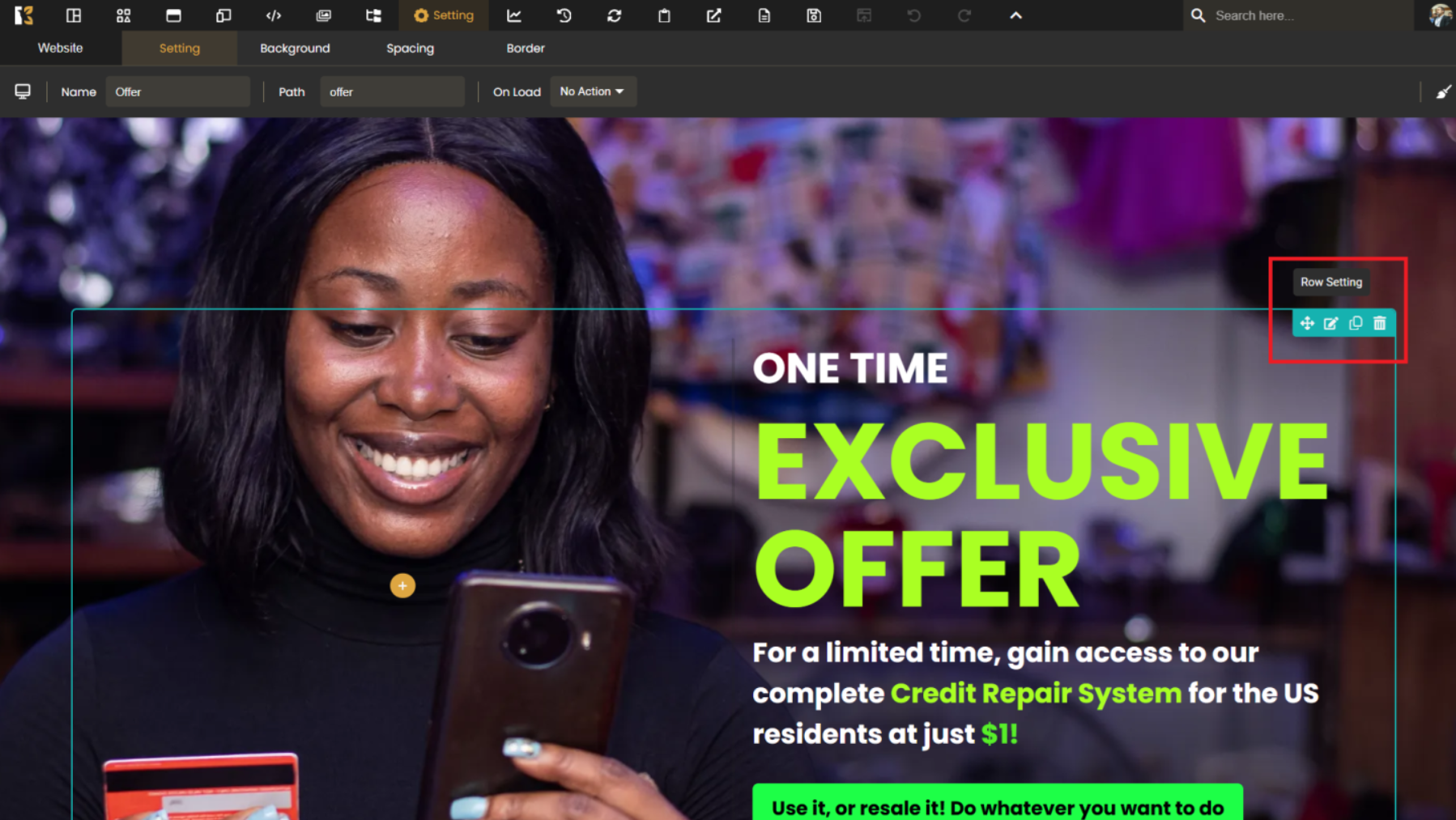Image resolution: width=1456 pixels, height=820 pixels.
Task: Click the paintbrush icon at toolbar right
Action: [x=1443, y=91]
